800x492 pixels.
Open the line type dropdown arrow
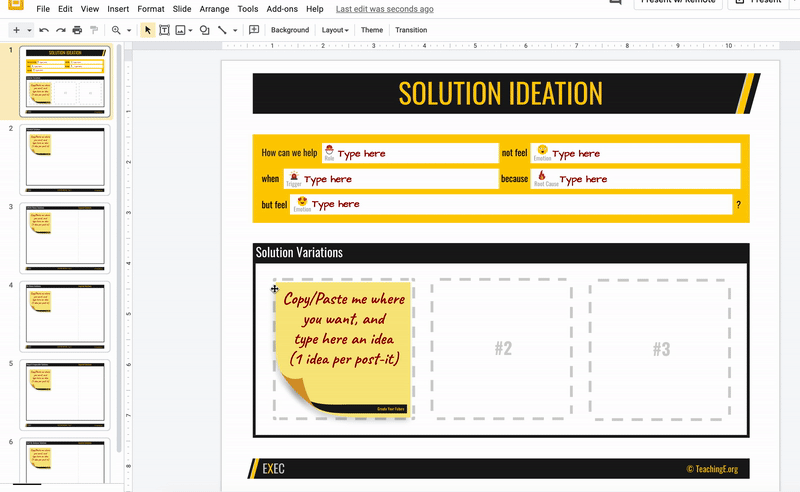pyautogui.click(x=235, y=31)
